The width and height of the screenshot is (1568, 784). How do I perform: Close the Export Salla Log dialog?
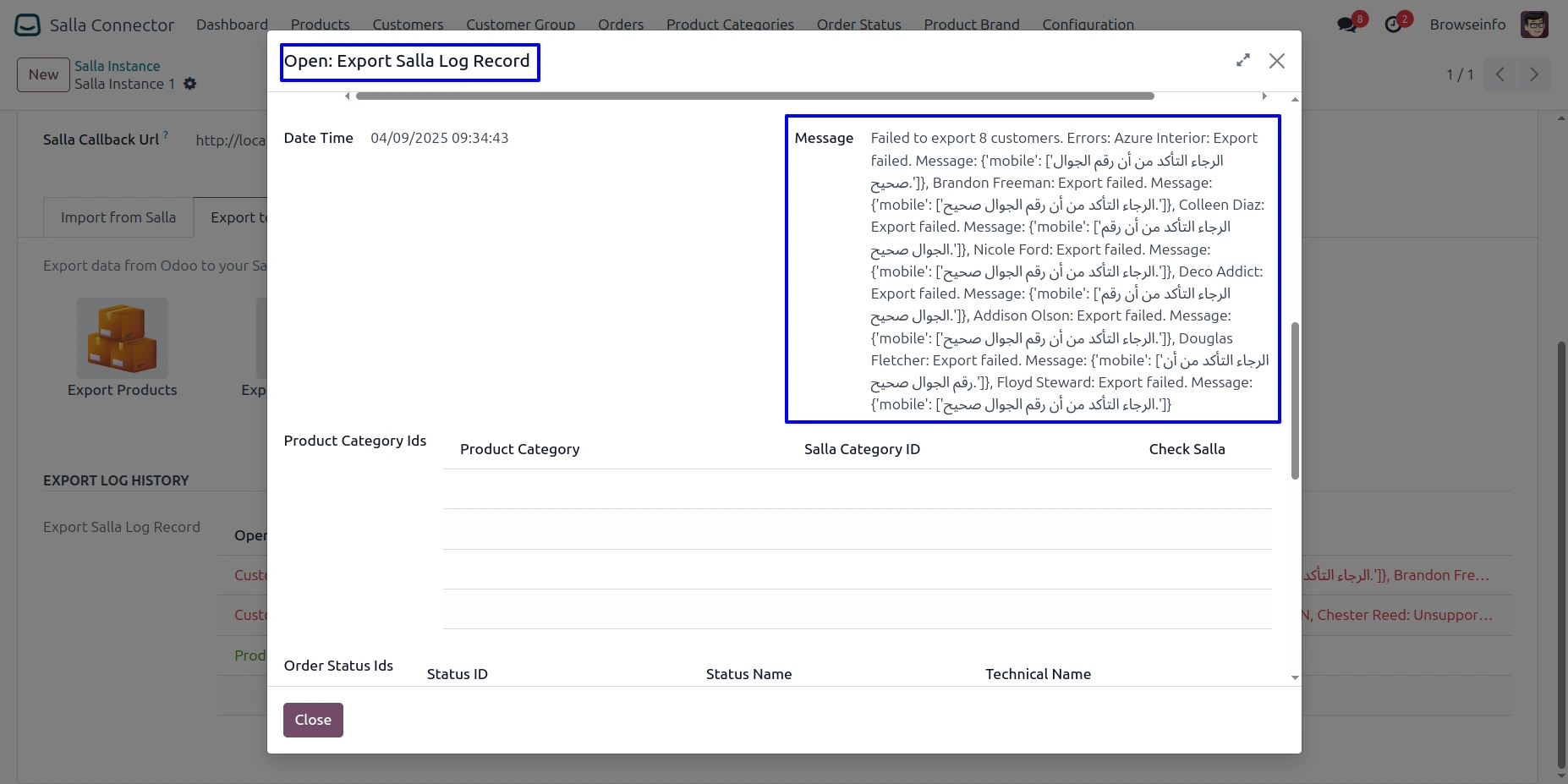1277,61
